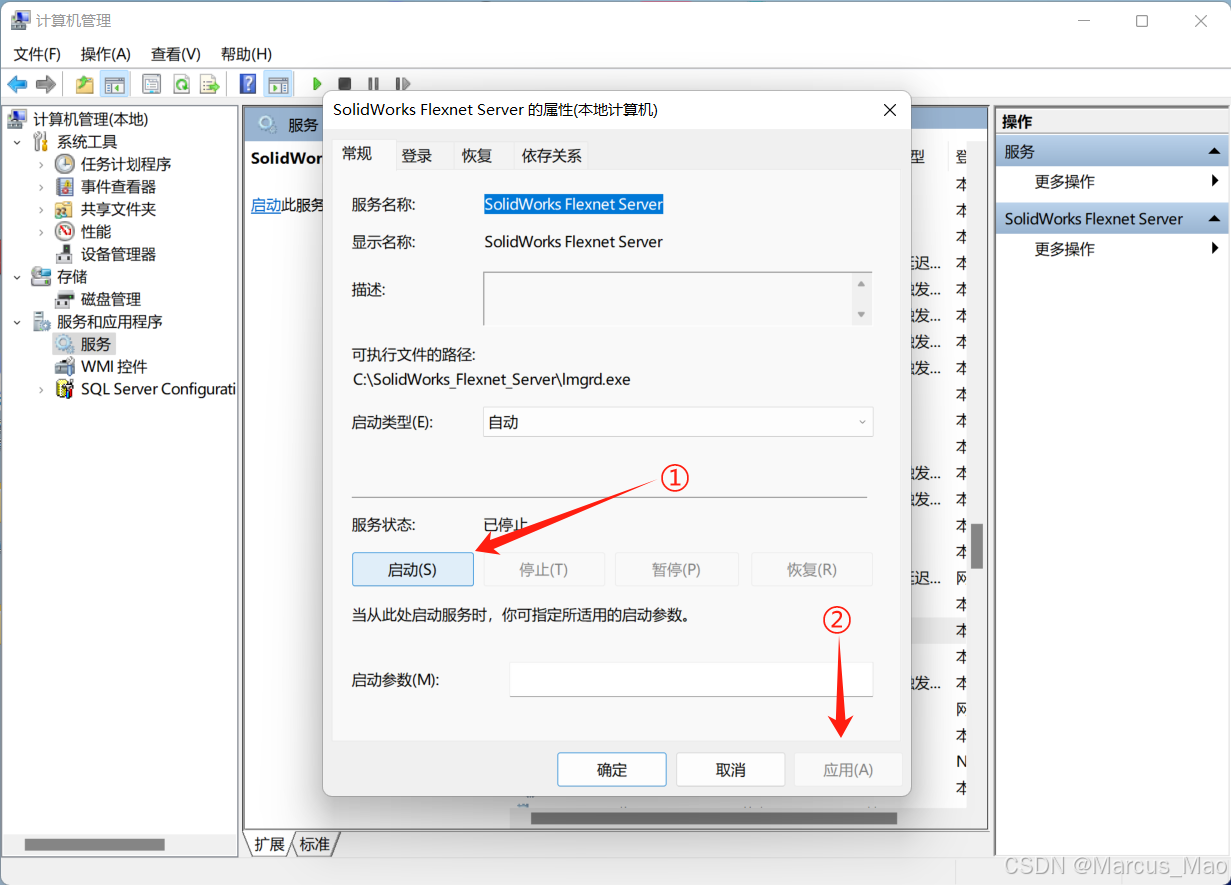Screen dimensions: 1231x885
Task: Expand the 事件查看器 node arrow
Action: pyautogui.click(x=41, y=187)
